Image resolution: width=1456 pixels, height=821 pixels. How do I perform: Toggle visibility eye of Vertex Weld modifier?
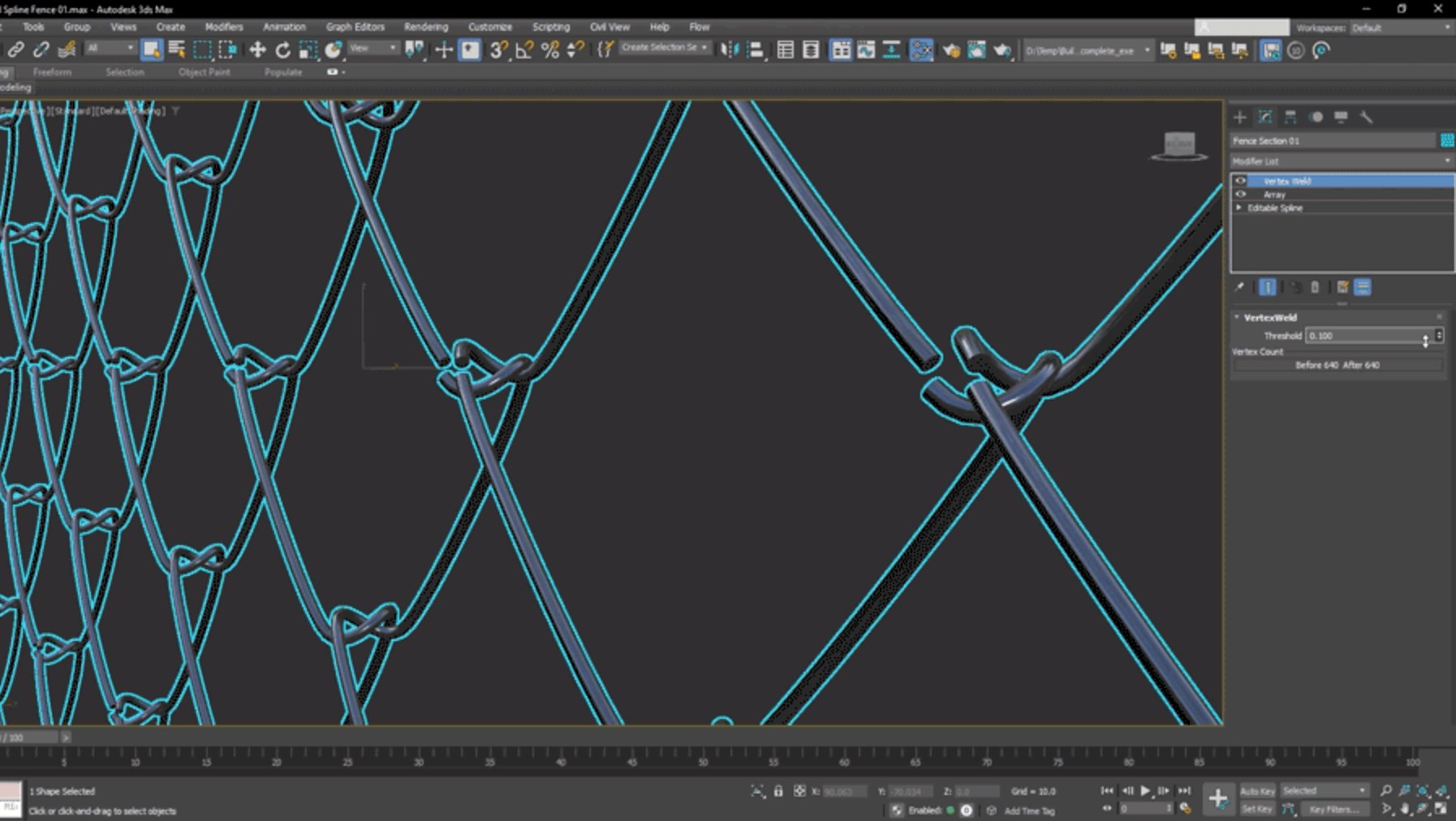click(1240, 181)
